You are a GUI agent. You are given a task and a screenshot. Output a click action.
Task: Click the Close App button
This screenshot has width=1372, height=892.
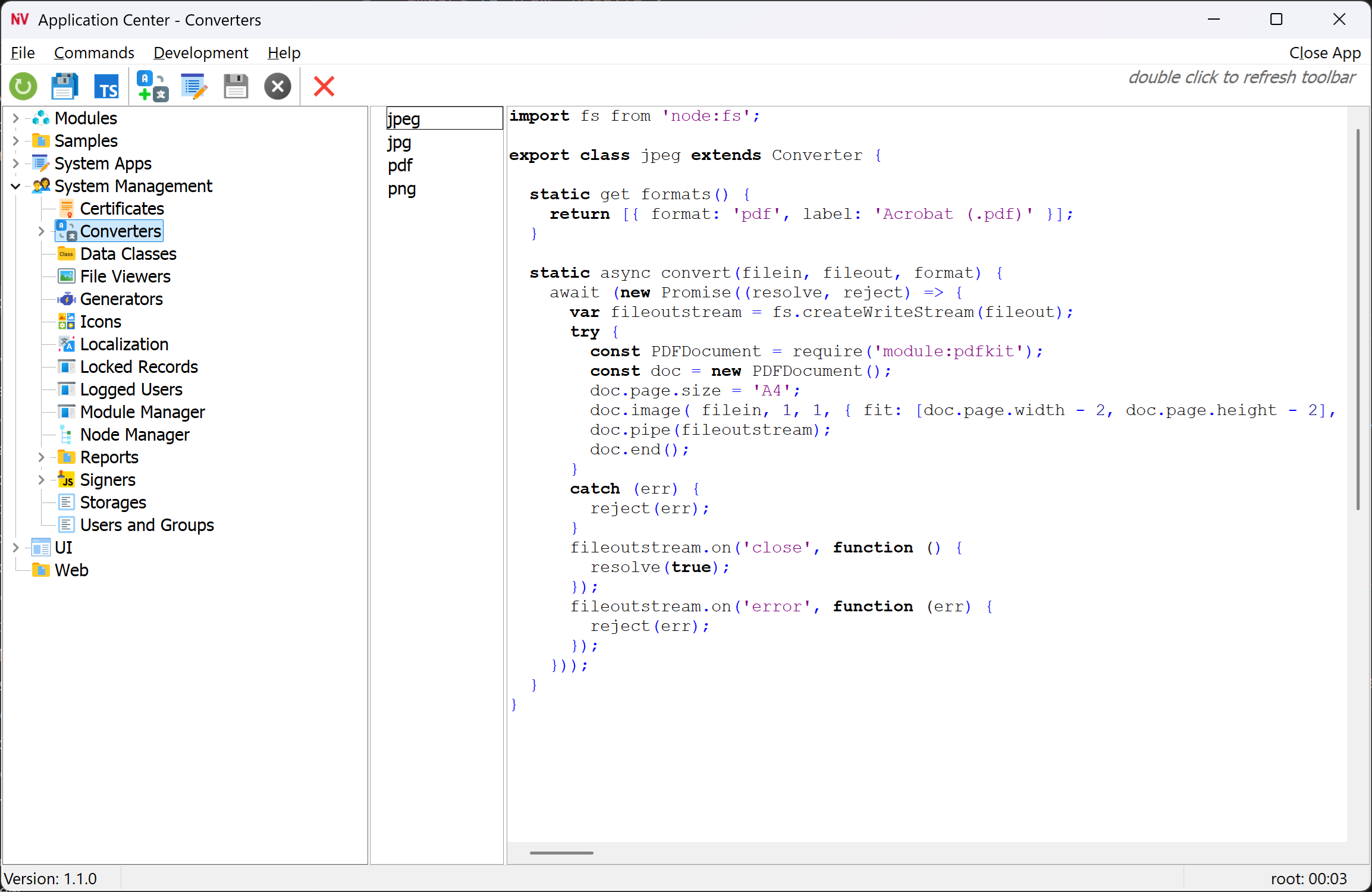(1324, 53)
